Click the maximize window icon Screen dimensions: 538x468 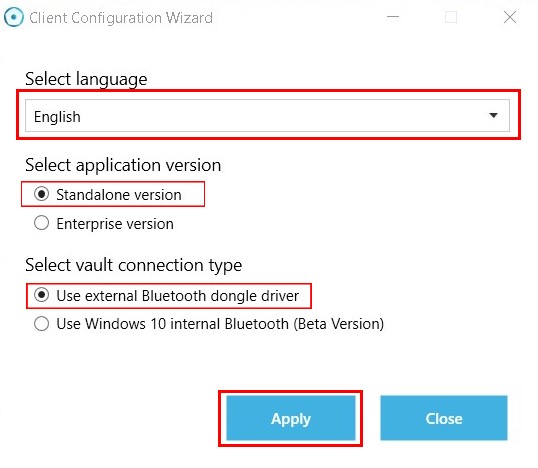tap(451, 17)
